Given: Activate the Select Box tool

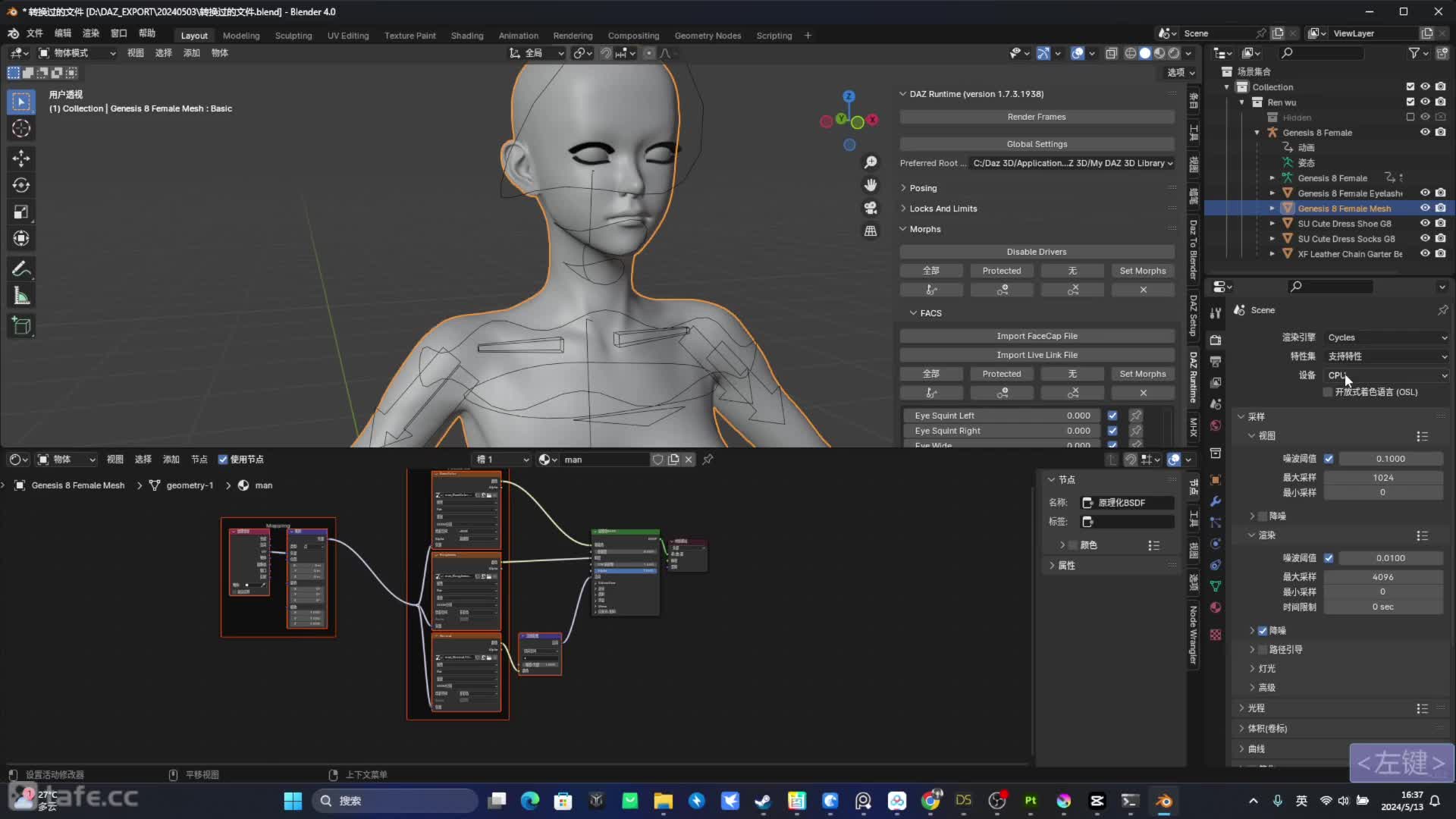Looking at the screenshot, I should (x=21, y=101).
